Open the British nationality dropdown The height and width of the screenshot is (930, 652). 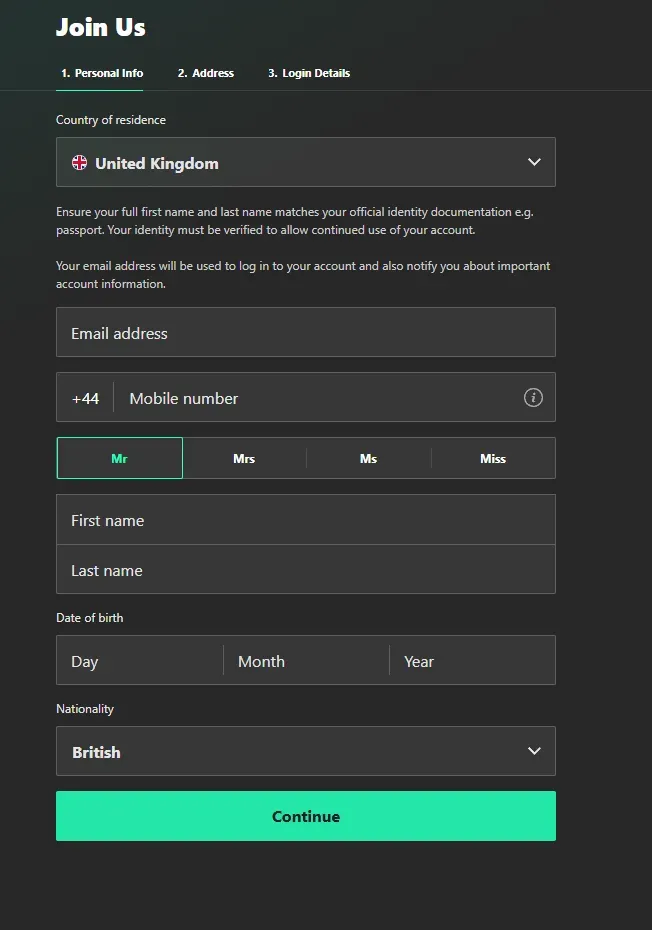(305, 751)
